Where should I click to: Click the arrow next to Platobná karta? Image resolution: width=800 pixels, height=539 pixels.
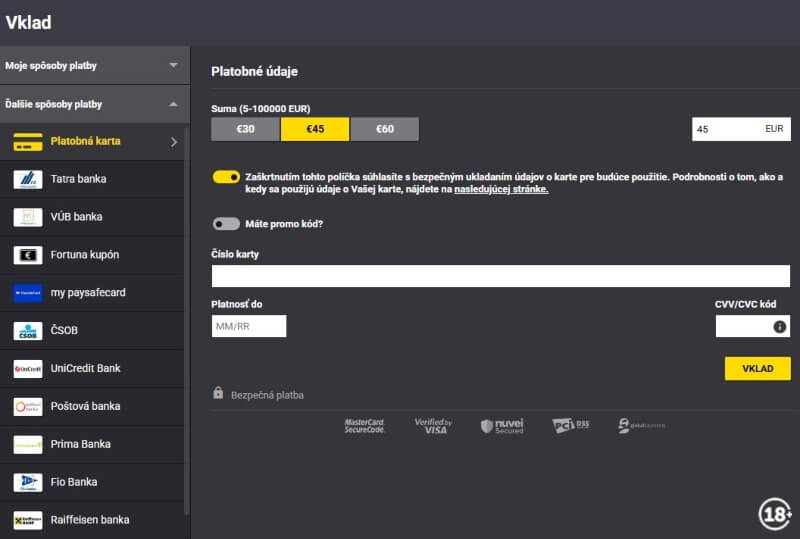click(174, 142)
